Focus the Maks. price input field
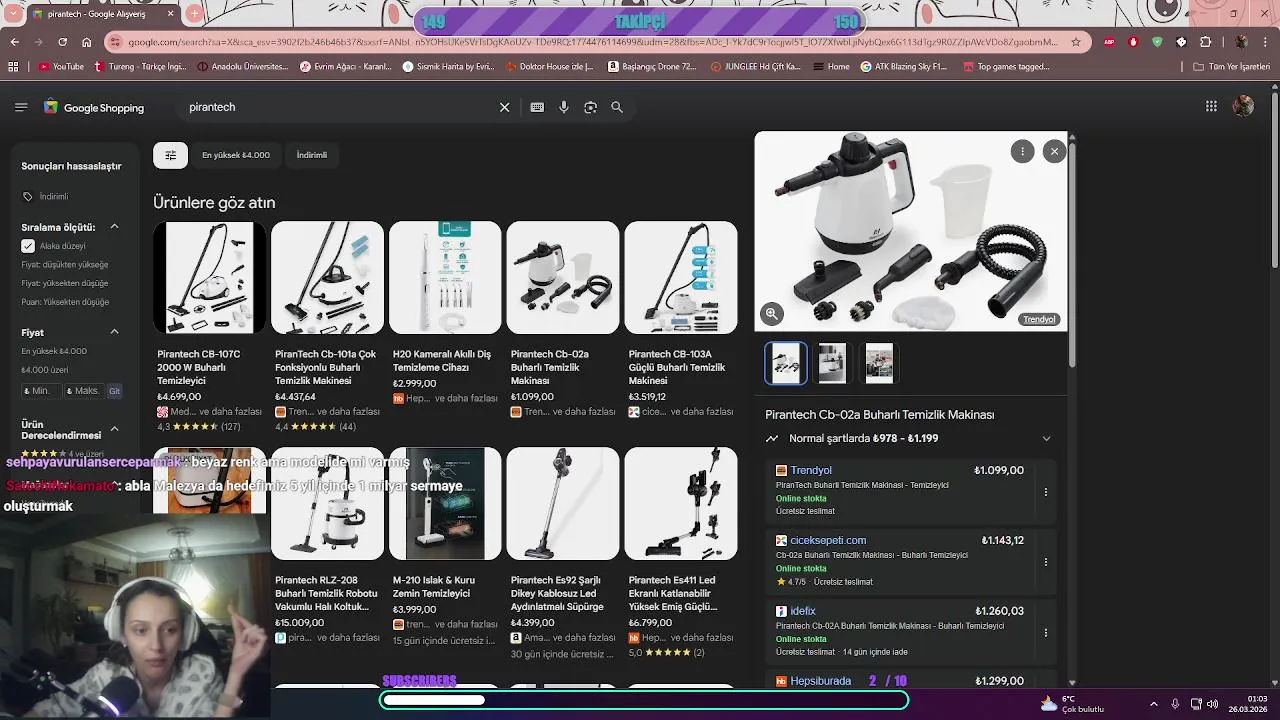The height and width of the screenshot is (720, 1280). (83, 391)
